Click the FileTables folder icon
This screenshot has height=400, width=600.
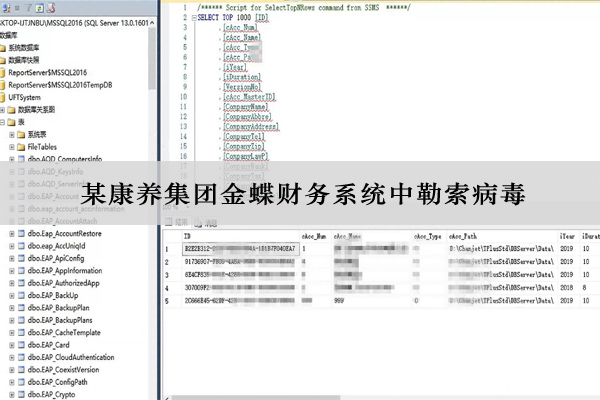pos(21,147)
